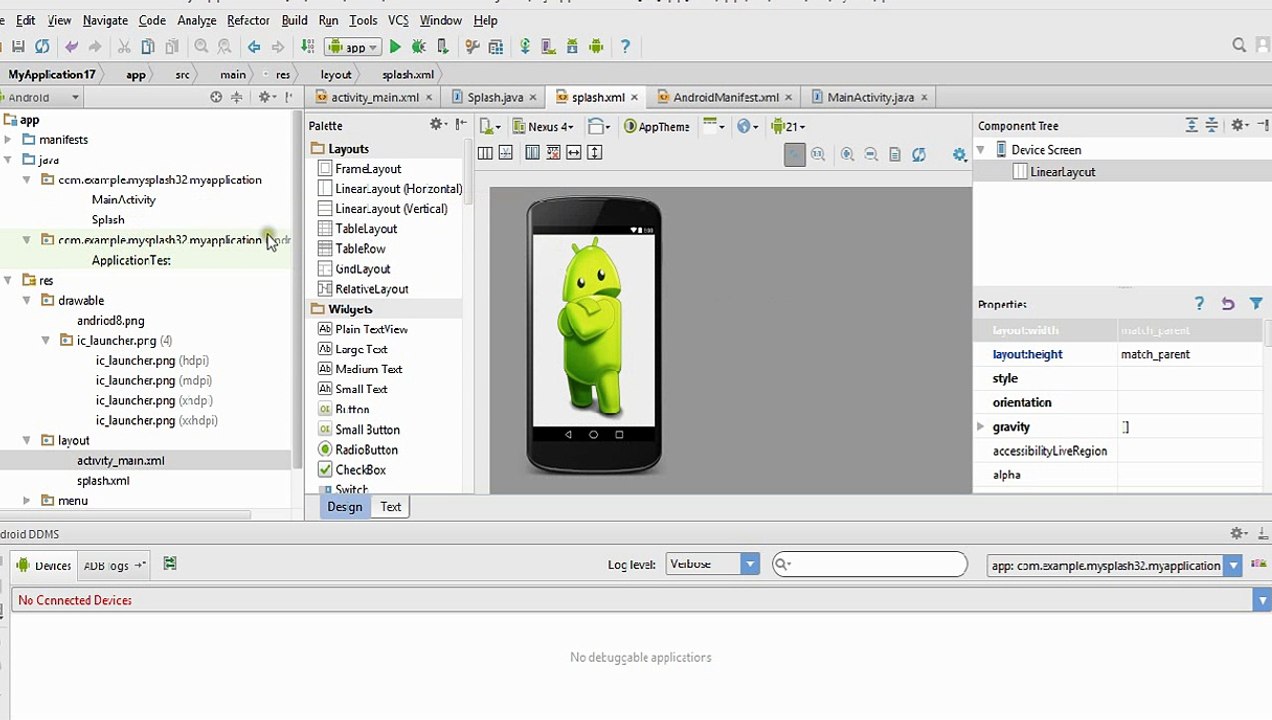Select TableLayout in Palette

[x=357, y=229]
